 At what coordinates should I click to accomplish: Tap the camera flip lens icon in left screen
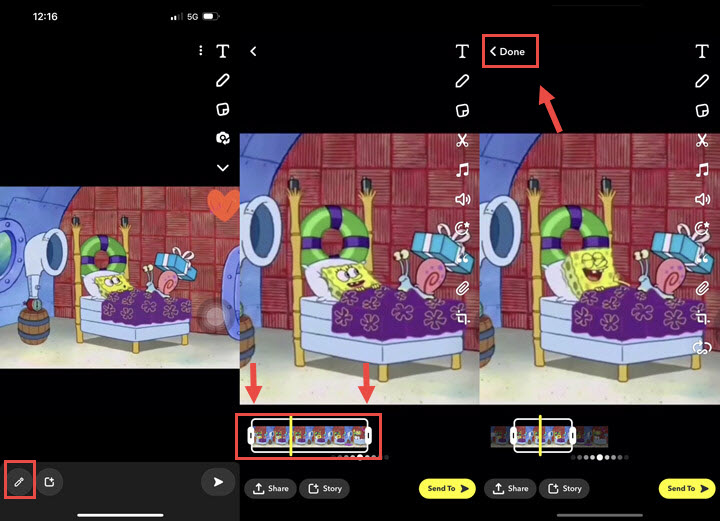pos(223,138)
